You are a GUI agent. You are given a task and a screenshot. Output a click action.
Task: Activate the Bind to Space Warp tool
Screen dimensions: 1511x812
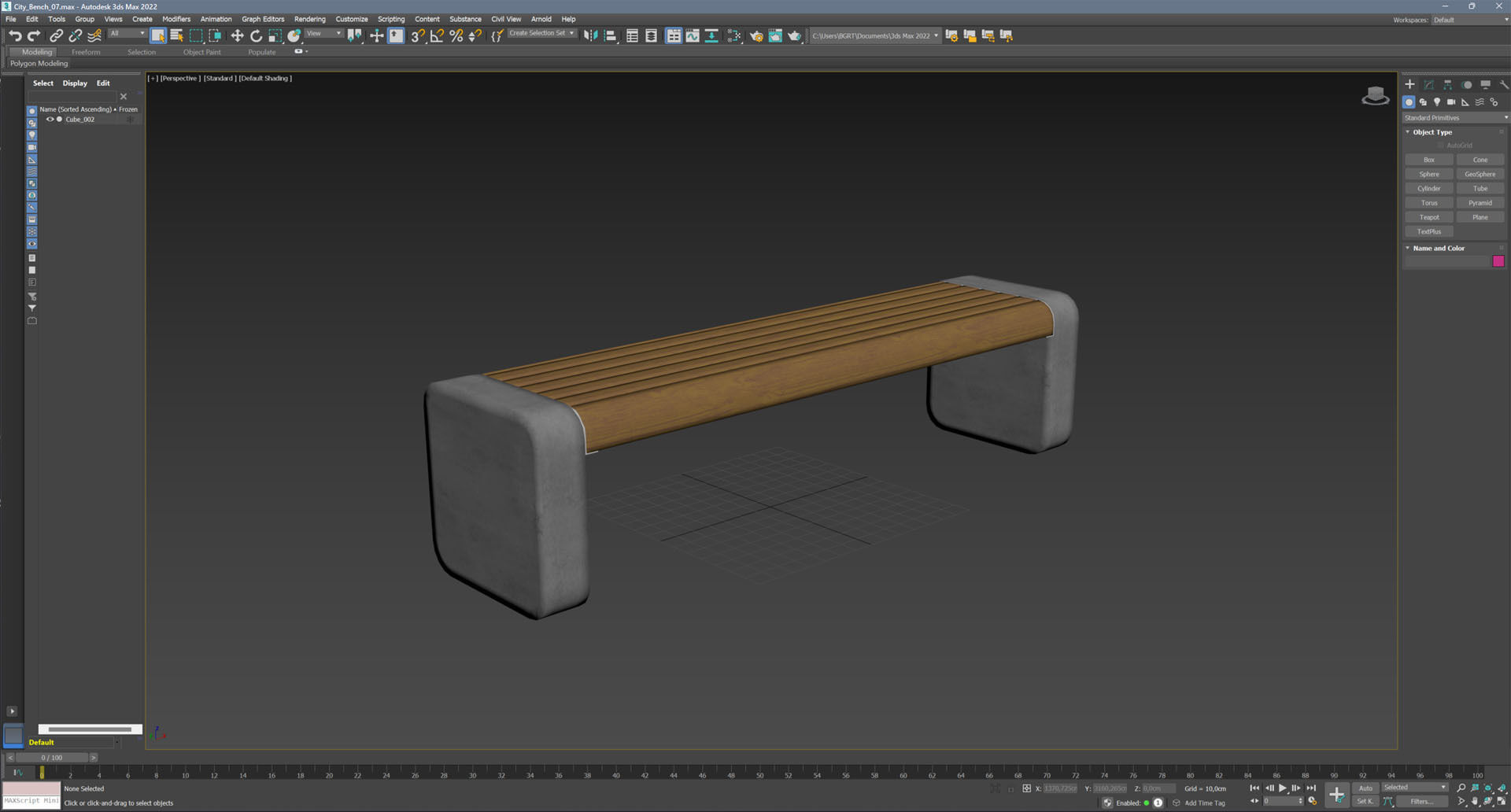coord(94,35)
